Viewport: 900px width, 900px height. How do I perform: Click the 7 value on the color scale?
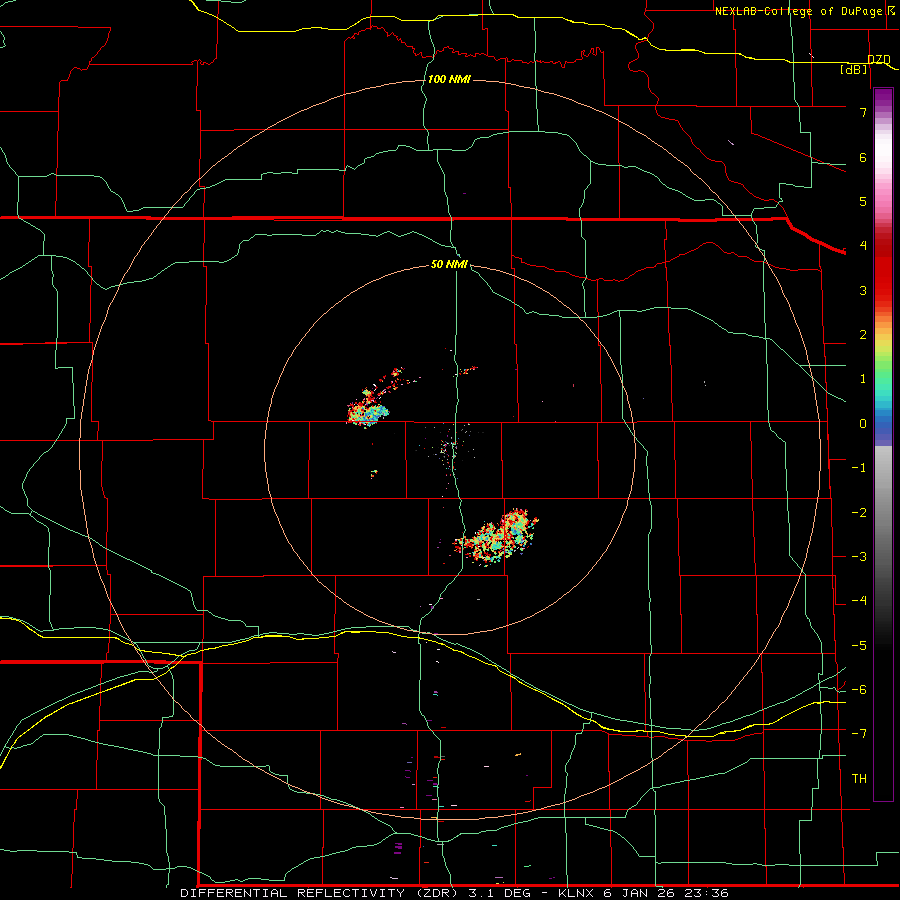[x=863, y=112]
